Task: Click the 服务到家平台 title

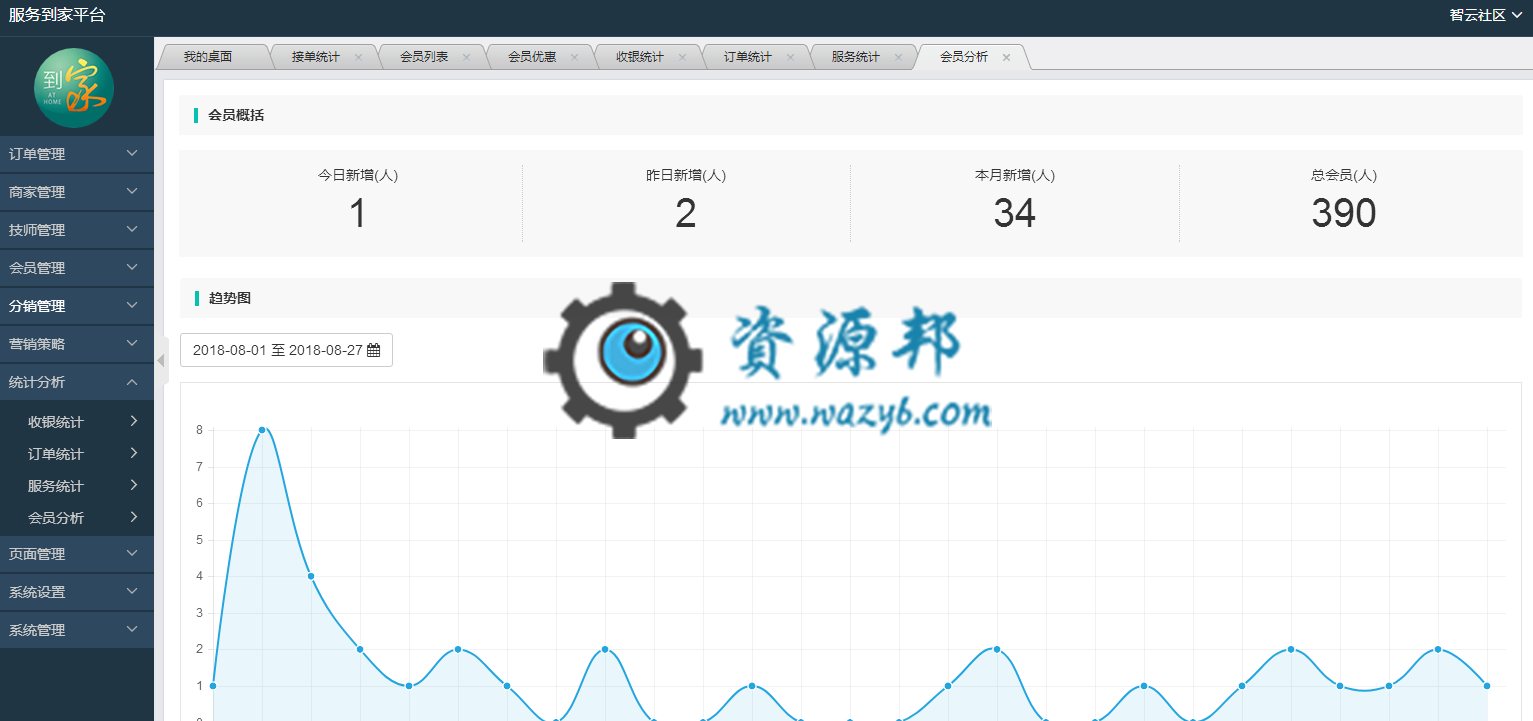Action: coord(56,15)
